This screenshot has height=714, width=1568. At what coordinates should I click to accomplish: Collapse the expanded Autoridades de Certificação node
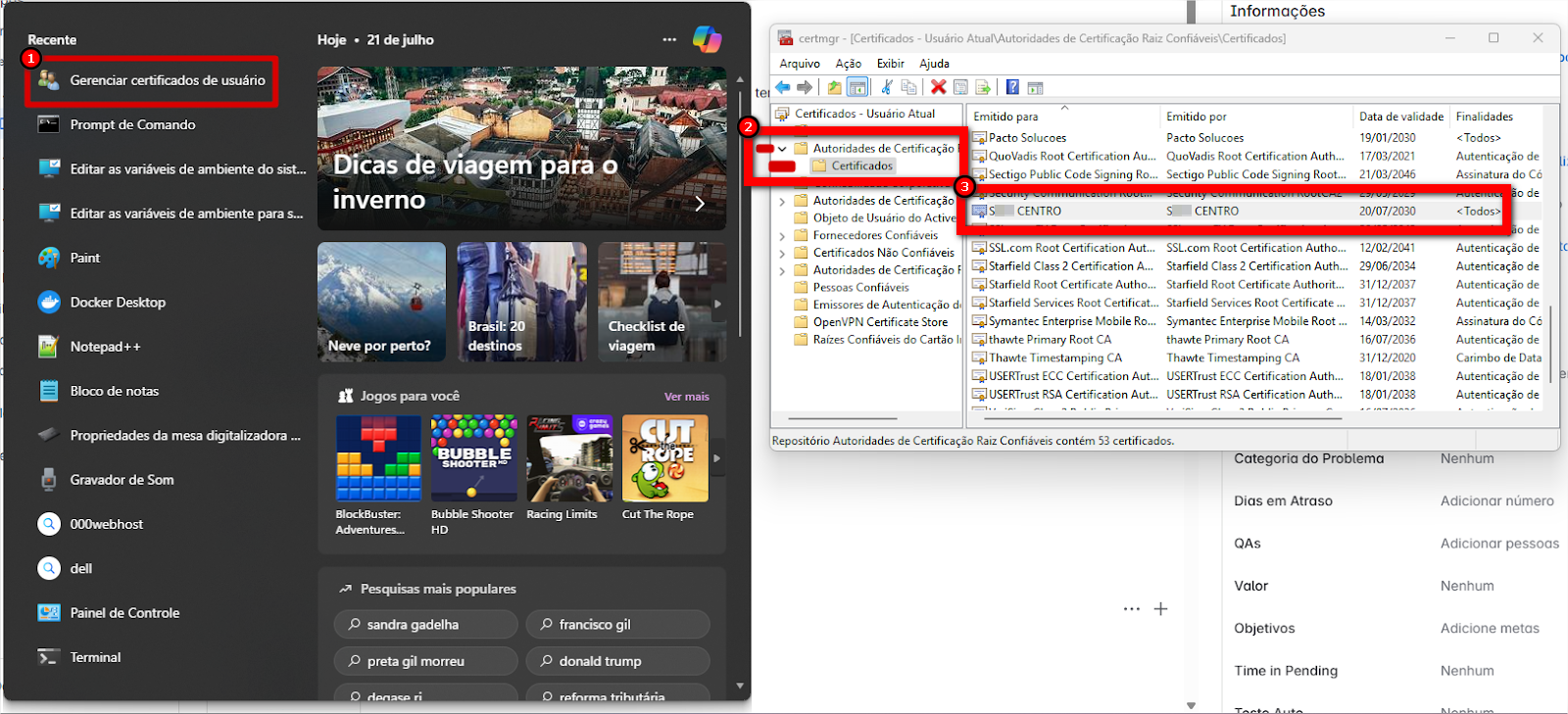point(782,149)
